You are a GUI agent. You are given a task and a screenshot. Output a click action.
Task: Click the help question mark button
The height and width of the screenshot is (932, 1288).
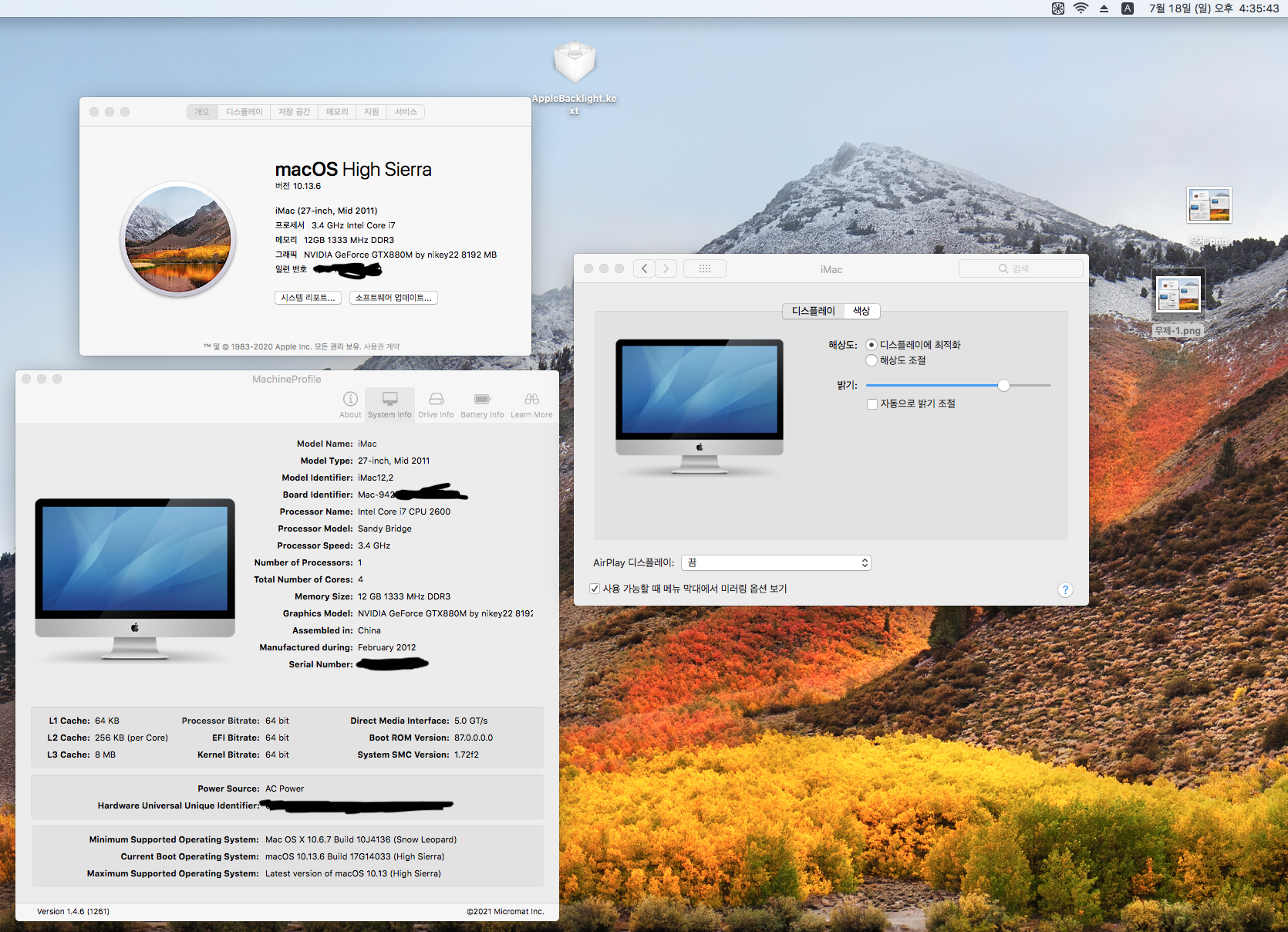click(1065, 590)
